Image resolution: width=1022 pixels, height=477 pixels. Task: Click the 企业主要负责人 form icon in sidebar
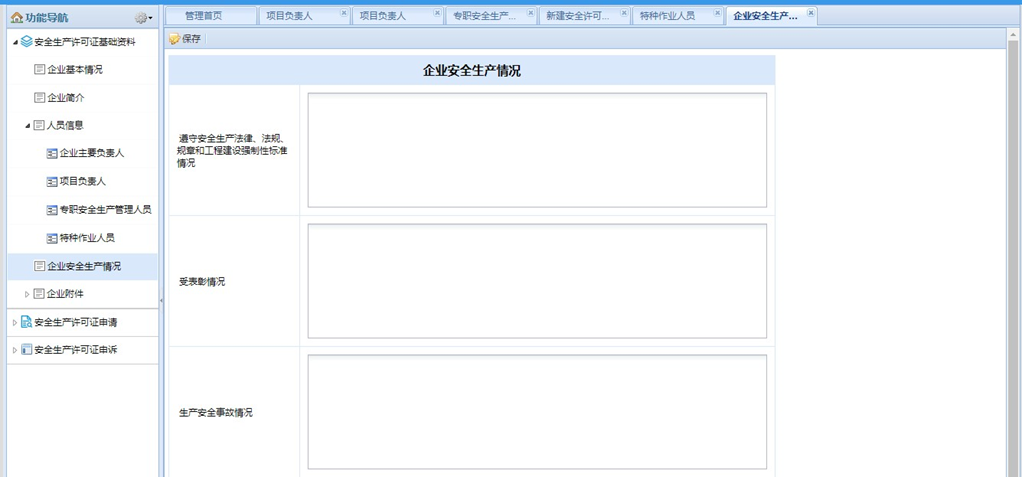pos(52,154)
